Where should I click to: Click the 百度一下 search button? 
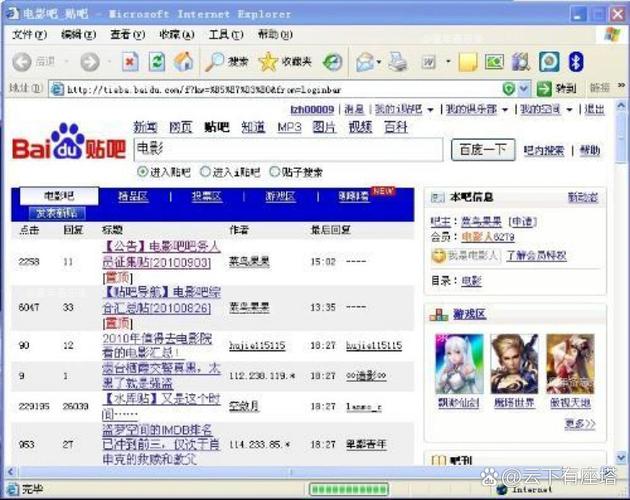point(483,150)
